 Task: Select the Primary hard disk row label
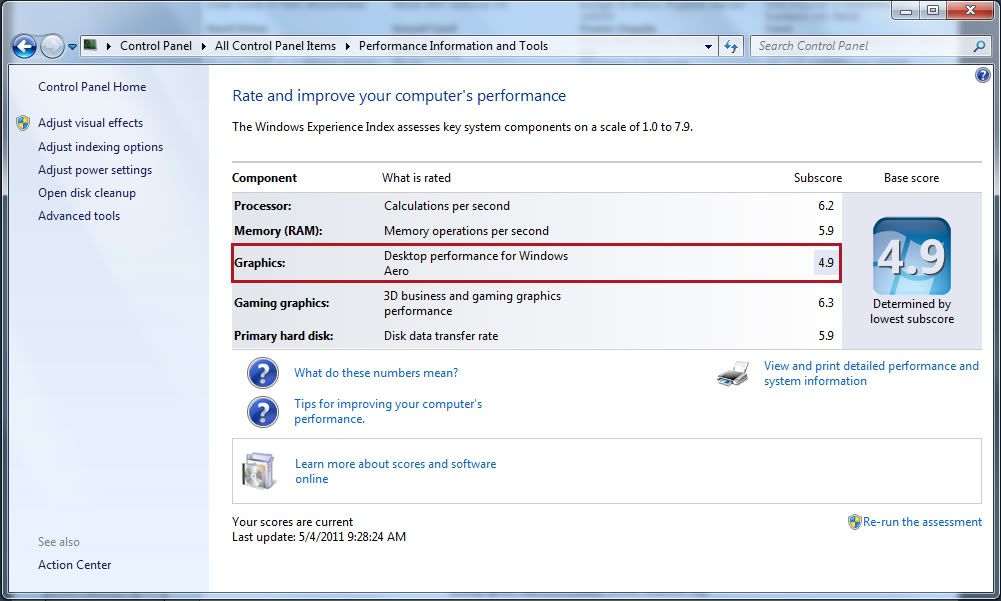click(x=283, y=336)
